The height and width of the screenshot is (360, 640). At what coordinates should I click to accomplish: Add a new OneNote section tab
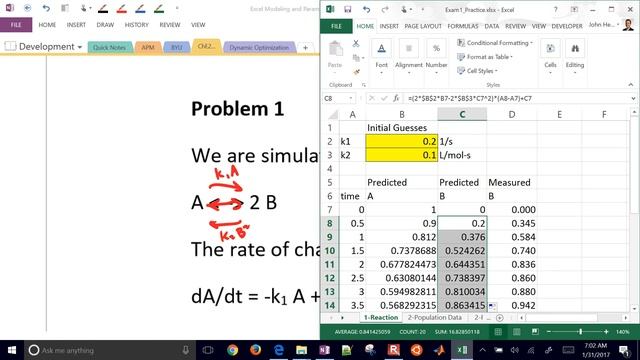pos(305,48)
